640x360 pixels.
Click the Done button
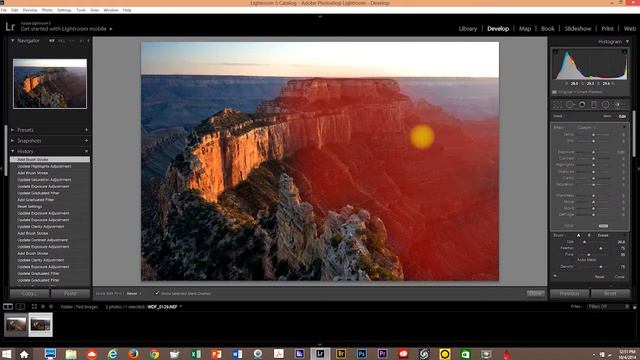(x=535, y=293)
